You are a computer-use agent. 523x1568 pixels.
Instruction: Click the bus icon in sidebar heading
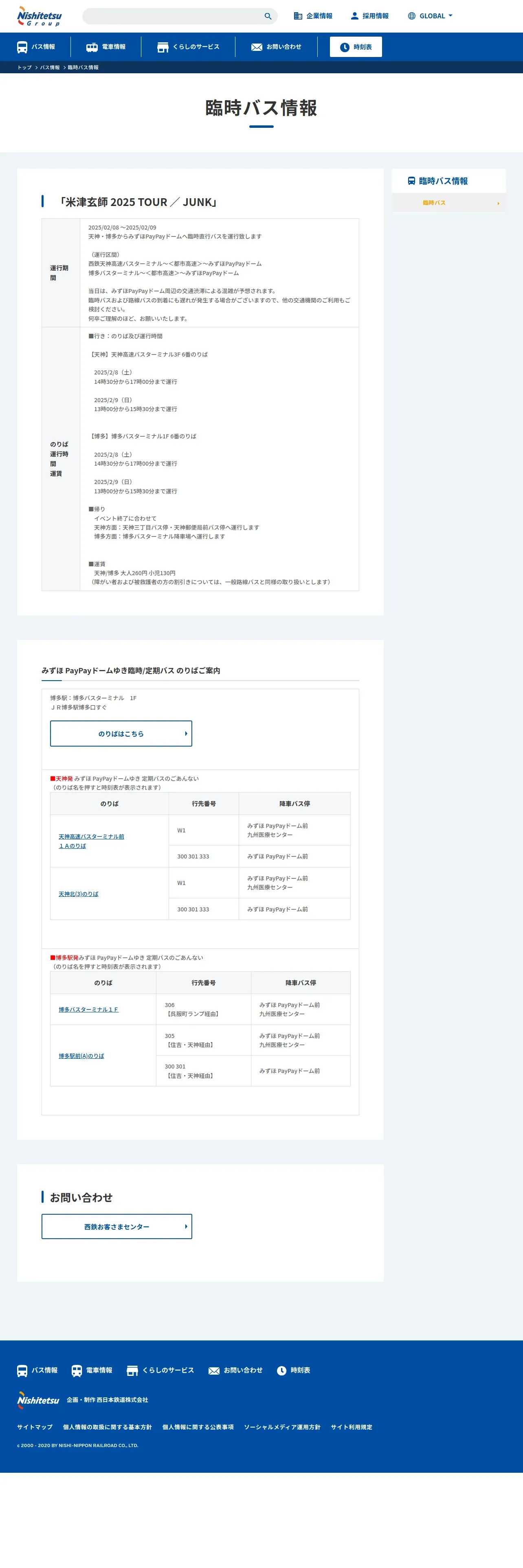tap(411, 181)
